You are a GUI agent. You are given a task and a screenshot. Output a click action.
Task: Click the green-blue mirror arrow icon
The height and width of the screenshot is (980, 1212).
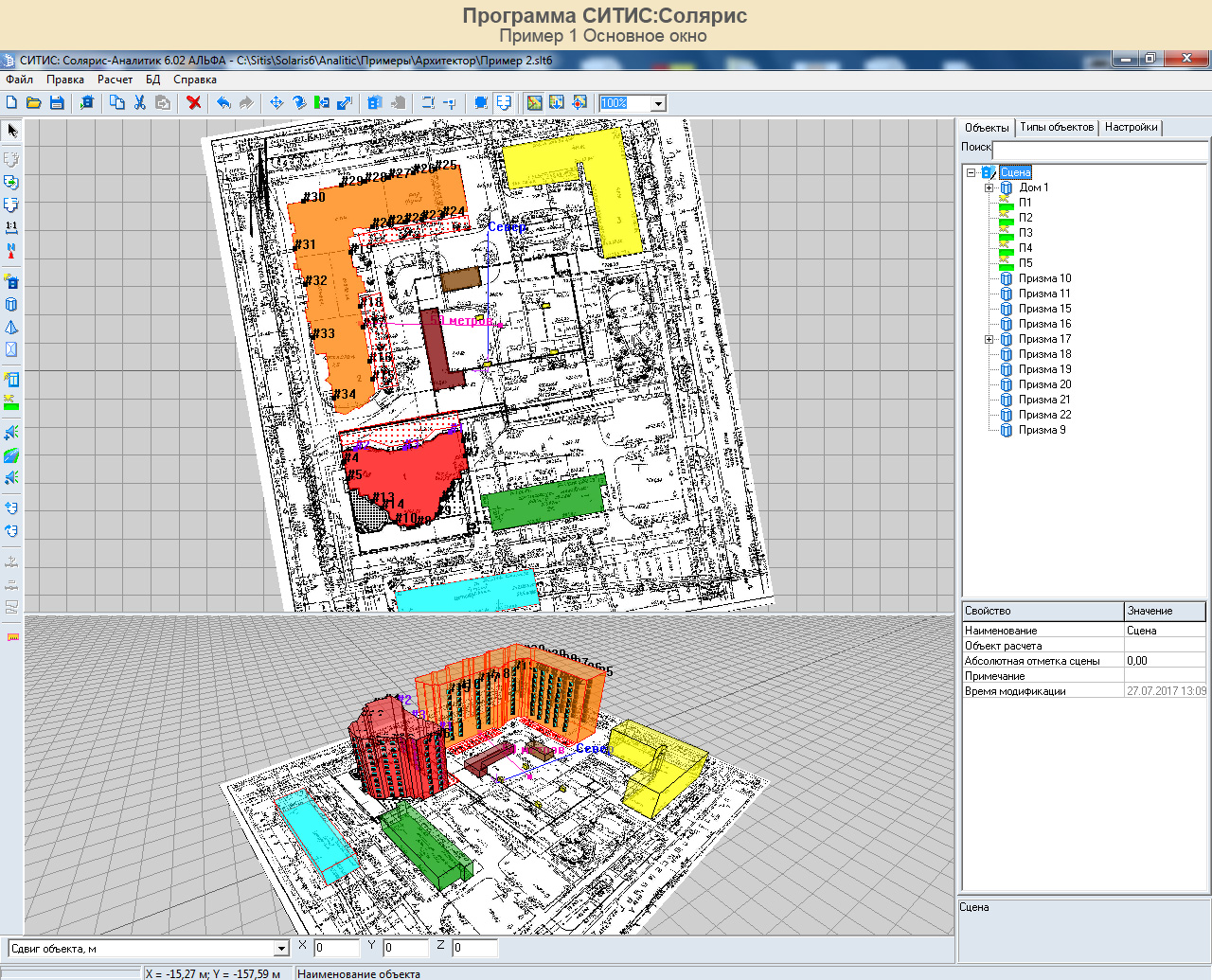tap(322, 102)
